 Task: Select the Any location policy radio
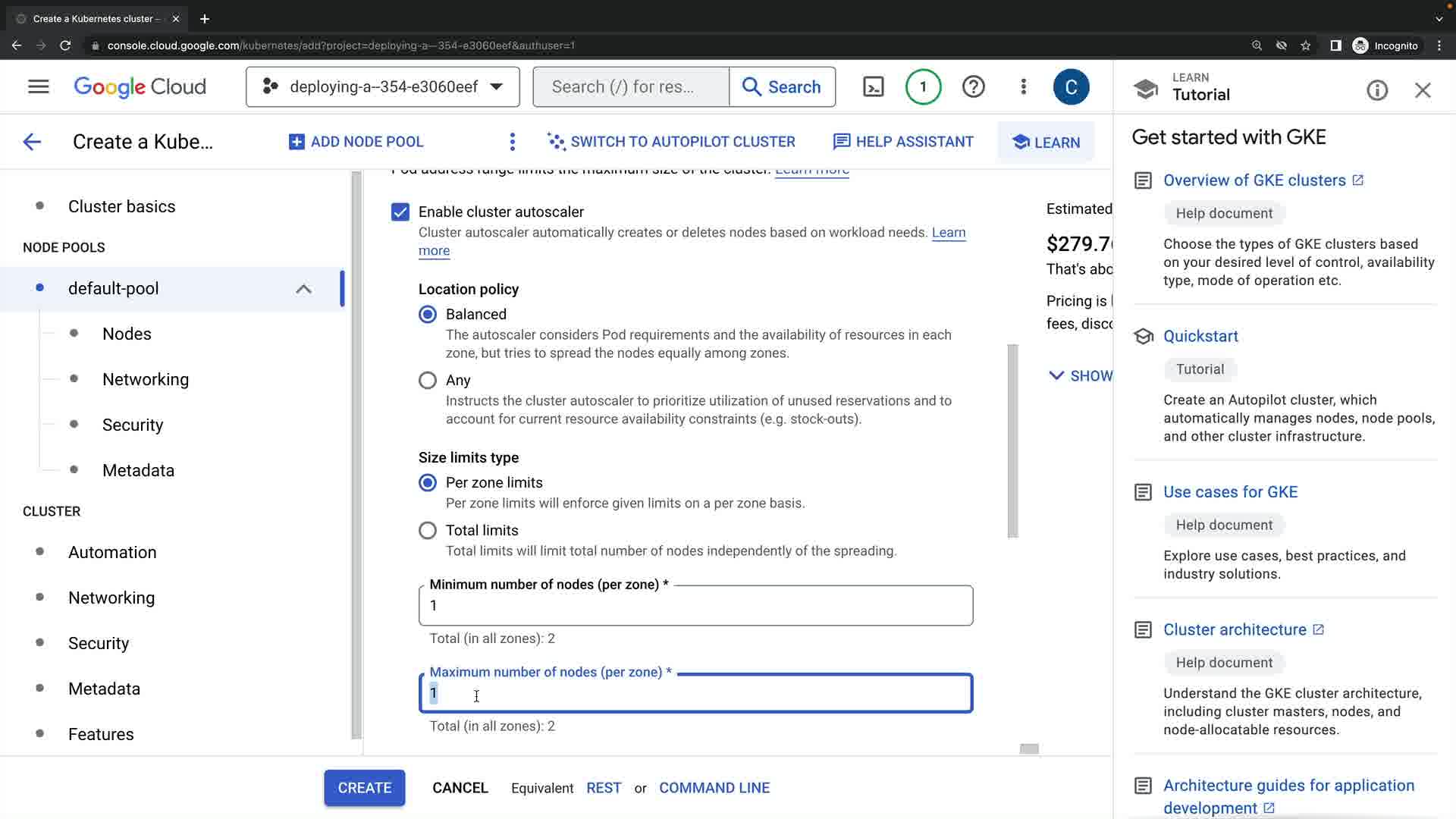(x=428, y=380)
